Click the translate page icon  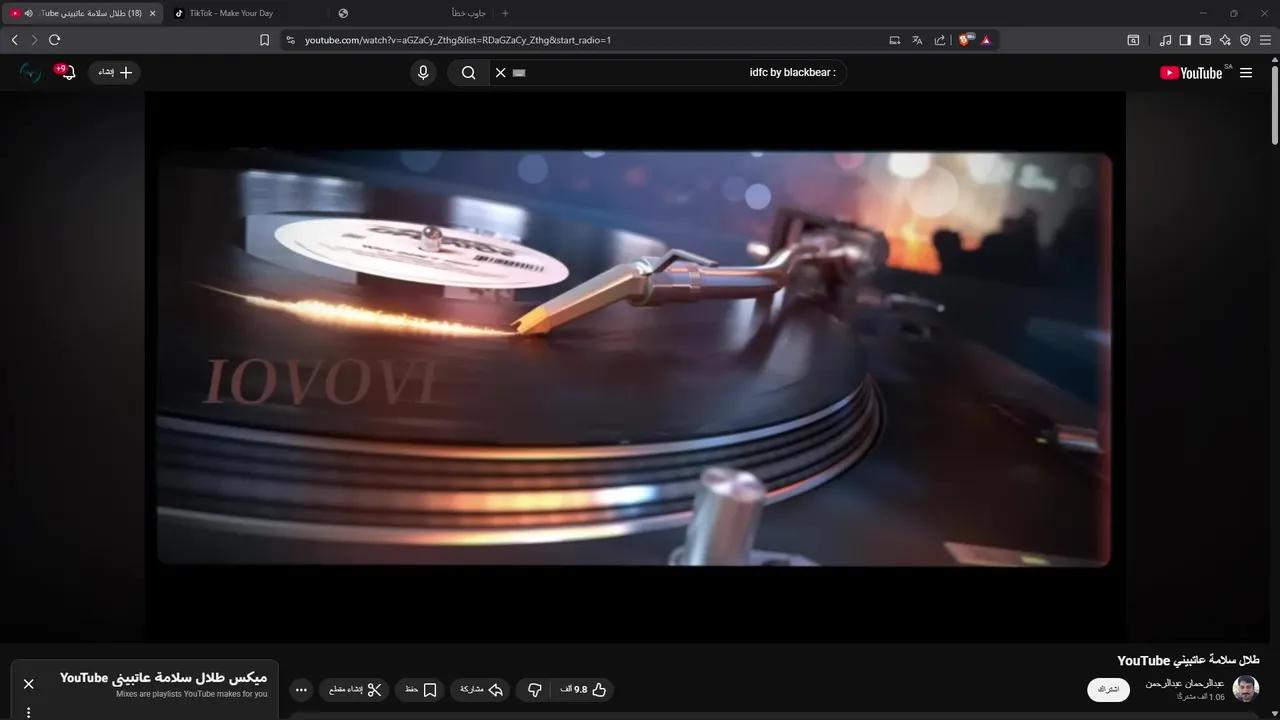[917, 40]
